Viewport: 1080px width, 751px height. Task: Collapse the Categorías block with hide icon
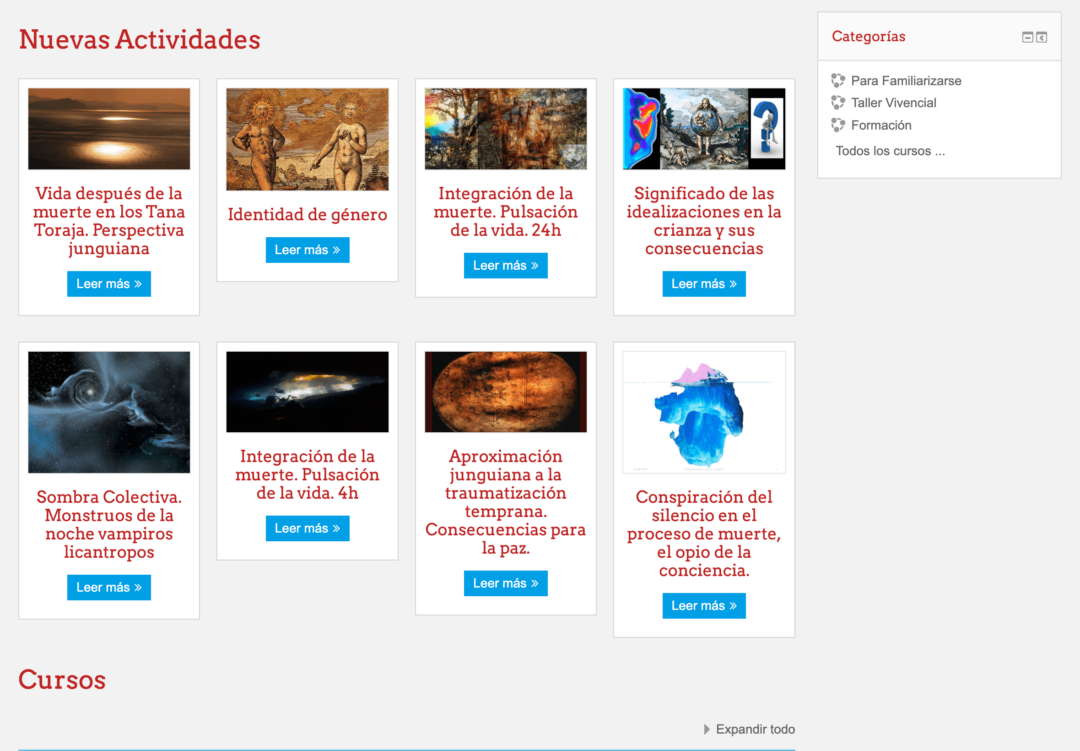click(1027, 37)
